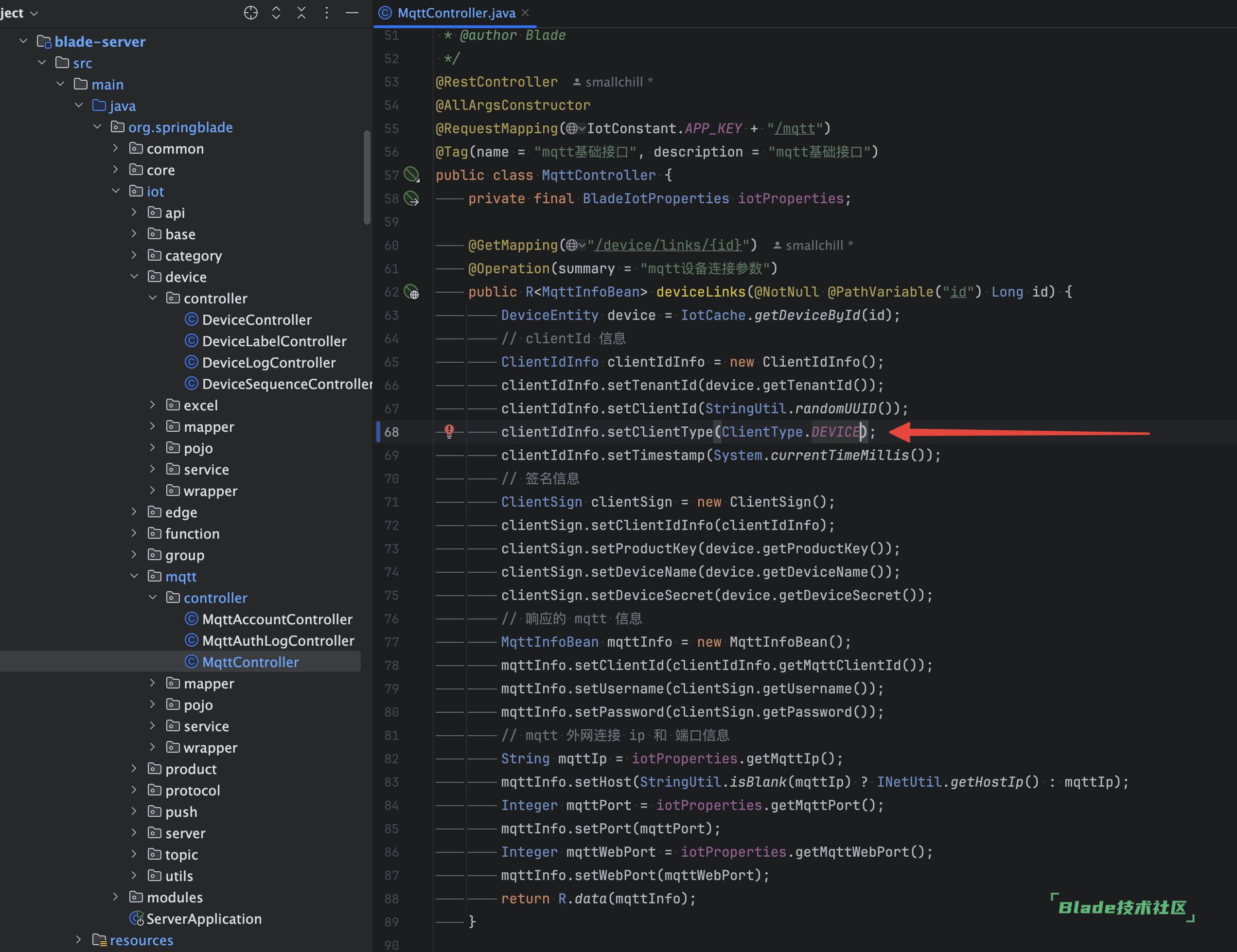Image resolution: width=1237 pixels, height=952 pixels.
Task: Collapse the main folder
Action: point(61,85)
